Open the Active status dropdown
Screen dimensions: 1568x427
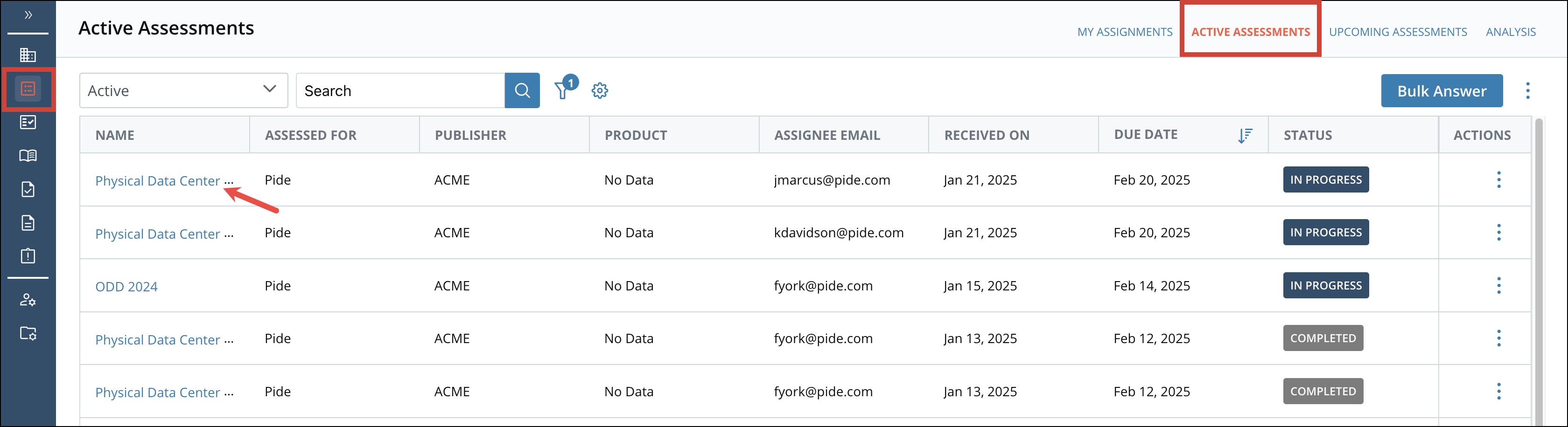[183, 90]
